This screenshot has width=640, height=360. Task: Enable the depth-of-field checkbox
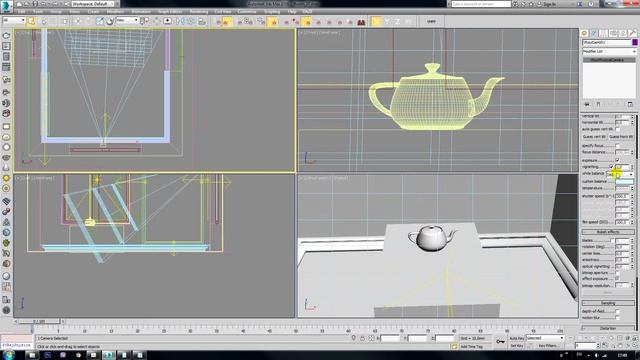[617, 311]
